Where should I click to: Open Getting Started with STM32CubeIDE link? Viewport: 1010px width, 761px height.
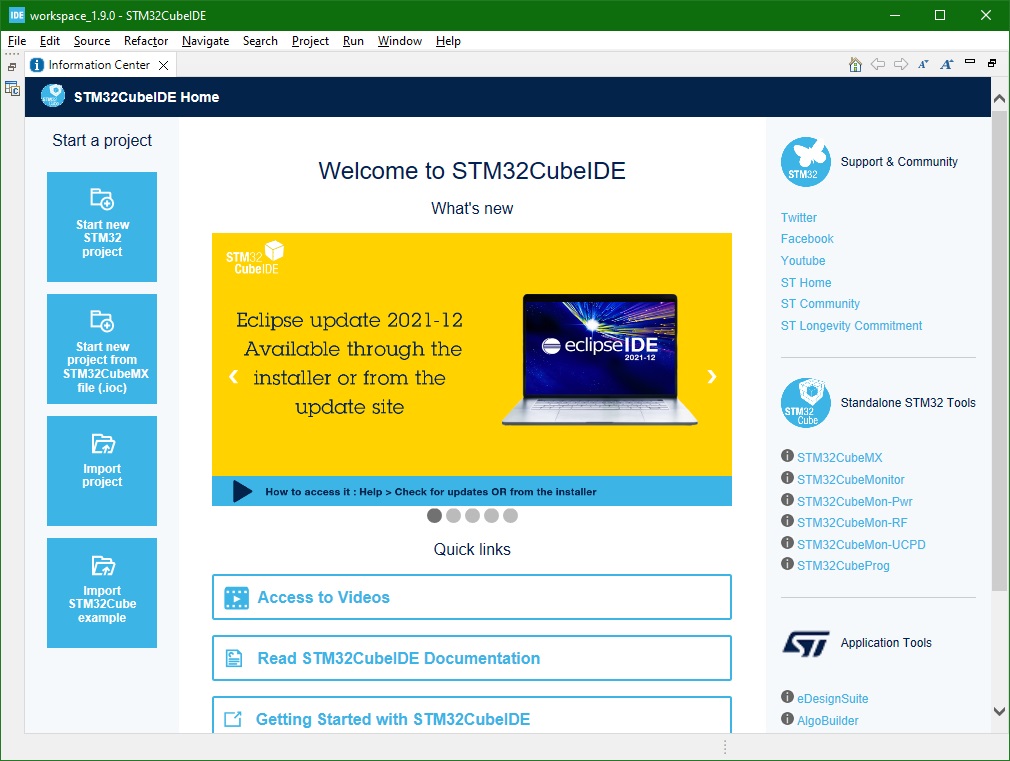pos(472,716)
